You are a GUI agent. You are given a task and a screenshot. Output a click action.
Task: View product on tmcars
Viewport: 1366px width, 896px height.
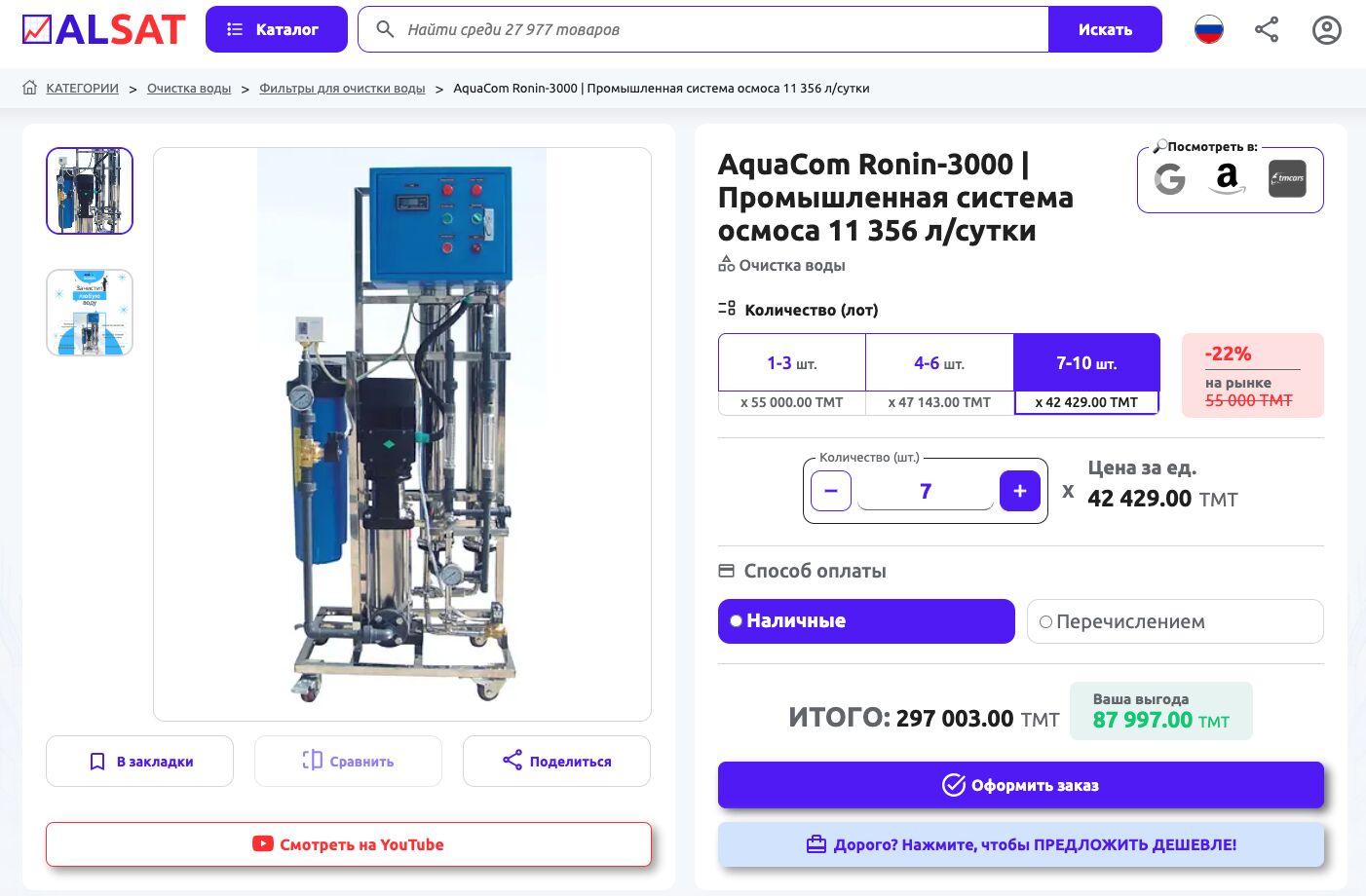click(1287, 179)
